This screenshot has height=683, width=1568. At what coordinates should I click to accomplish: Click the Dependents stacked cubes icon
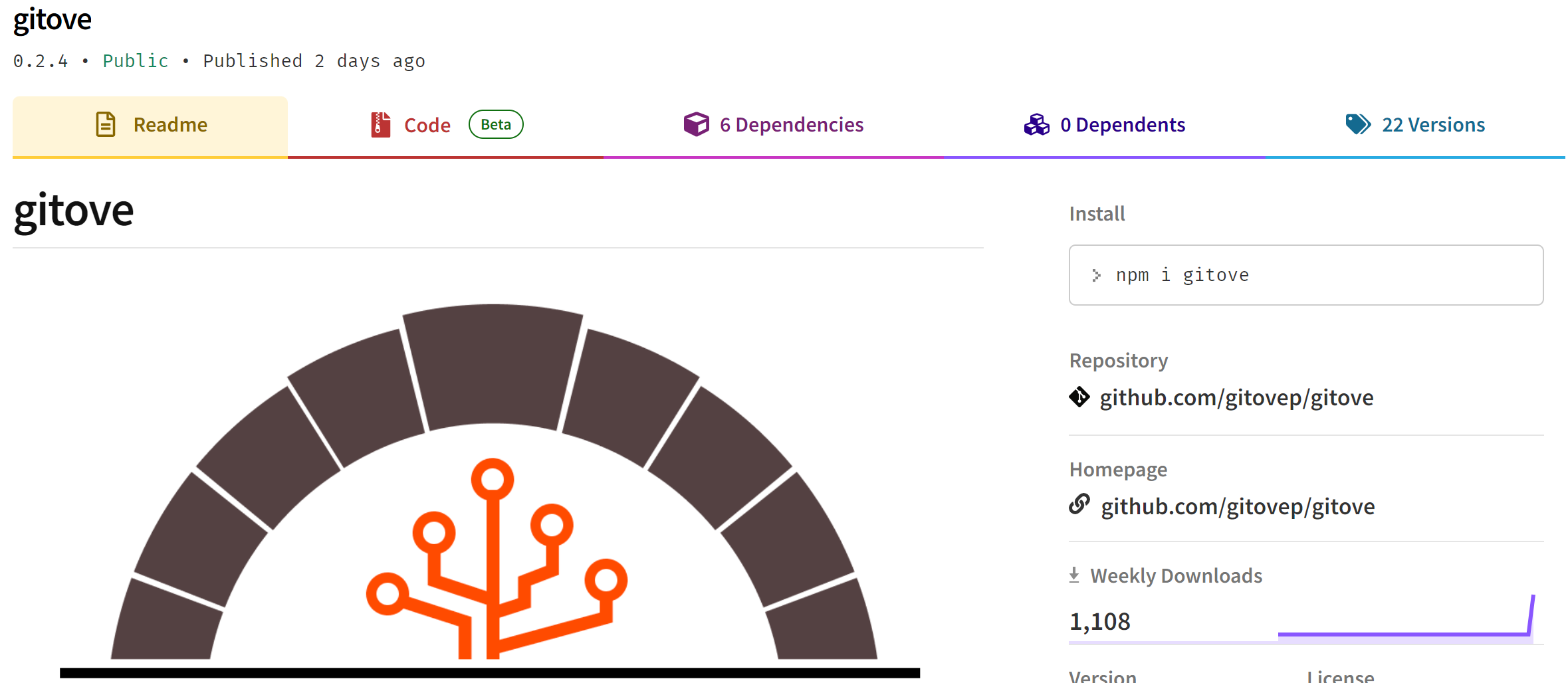(1037, 124)
